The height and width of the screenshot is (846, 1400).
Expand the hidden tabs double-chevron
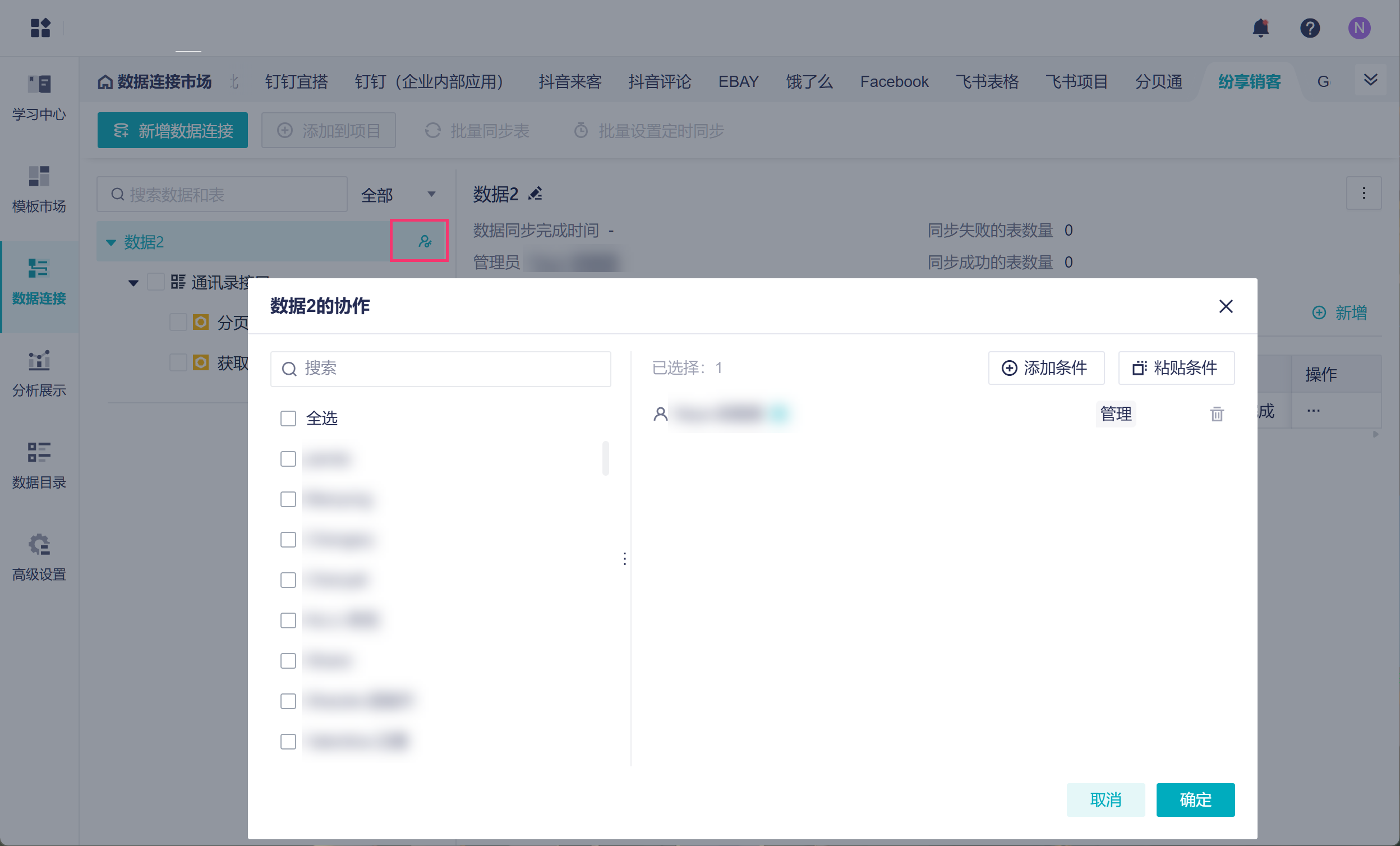click(x=1370, y=80)
